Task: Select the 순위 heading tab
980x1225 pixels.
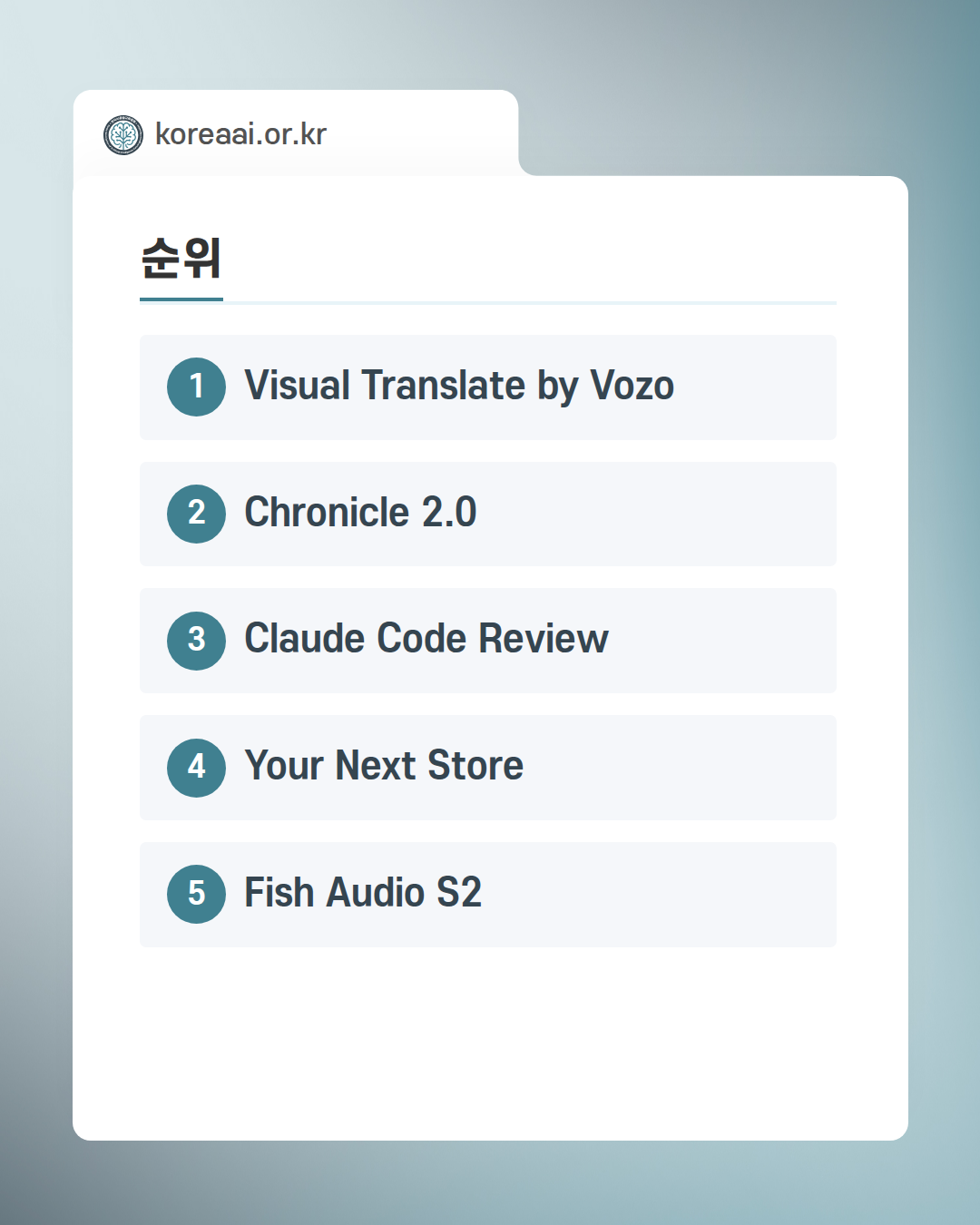Action: [181, 259]
